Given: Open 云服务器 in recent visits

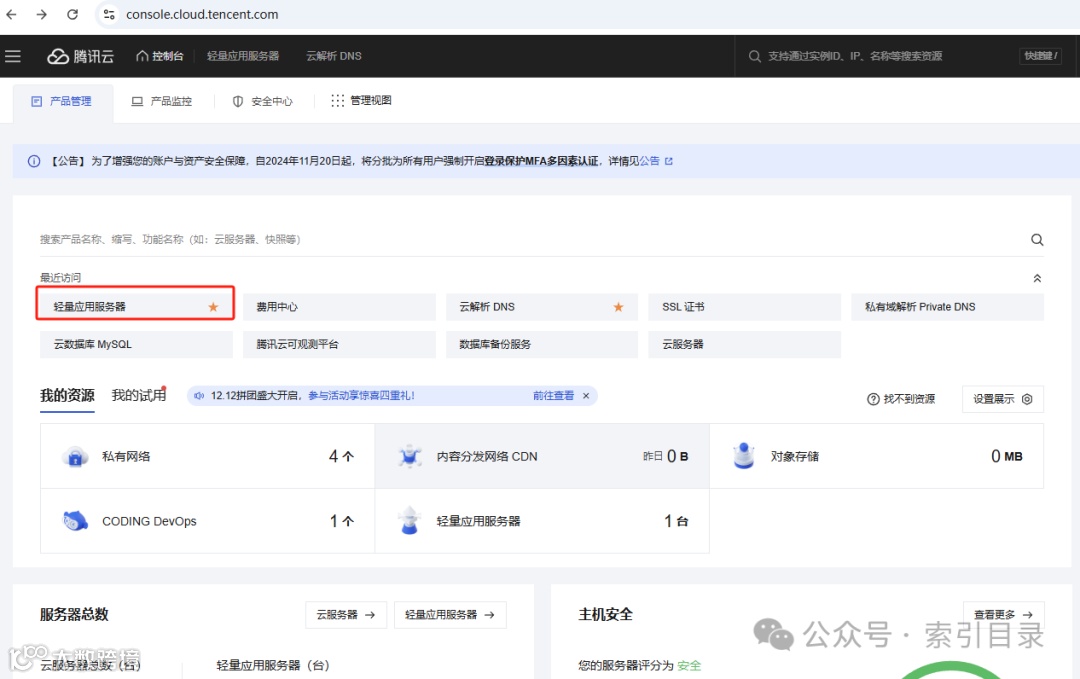Looking at the screenshot, I should tap(744, 344).
